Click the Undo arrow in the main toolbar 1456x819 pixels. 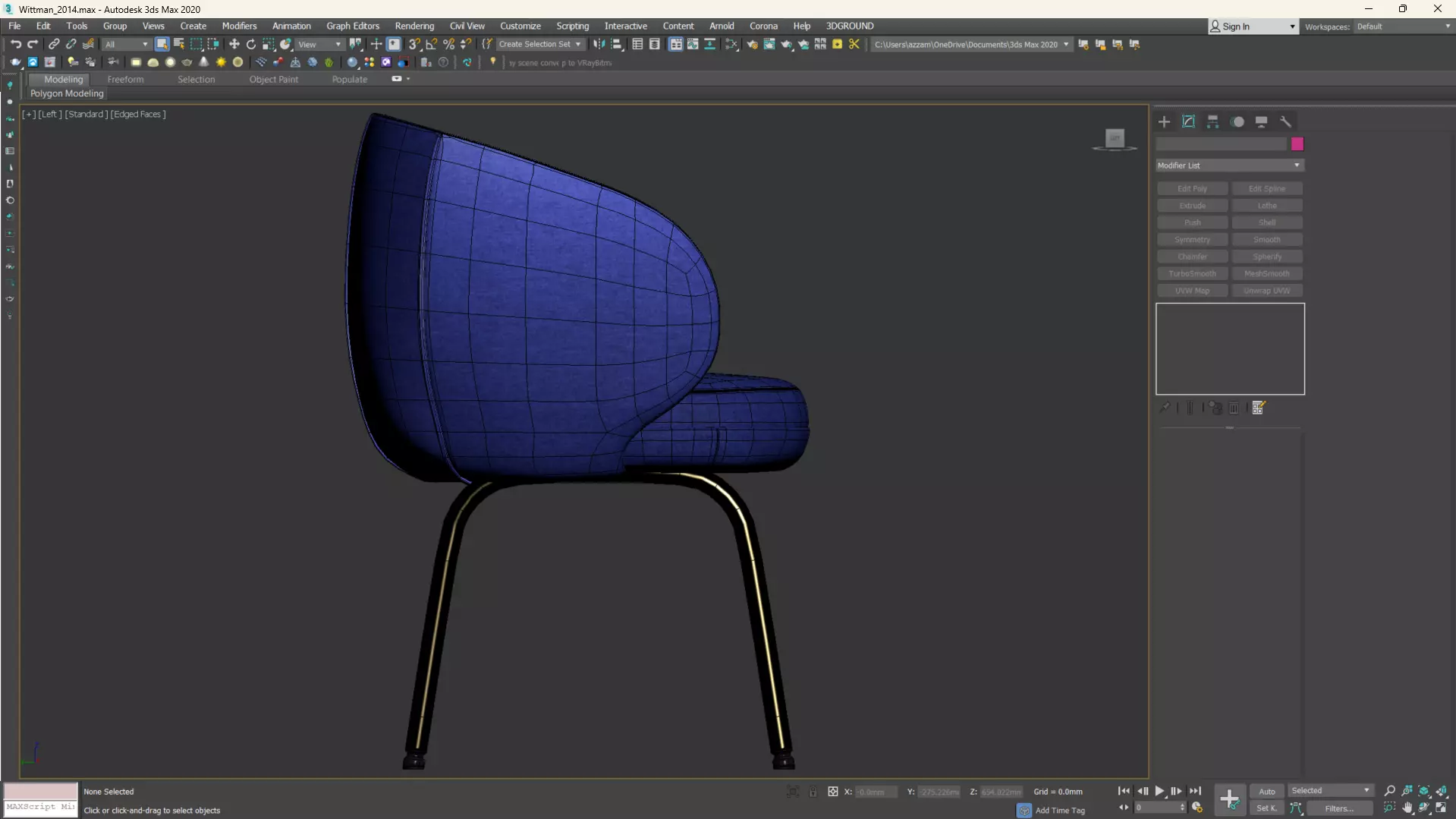coord(15,44)
